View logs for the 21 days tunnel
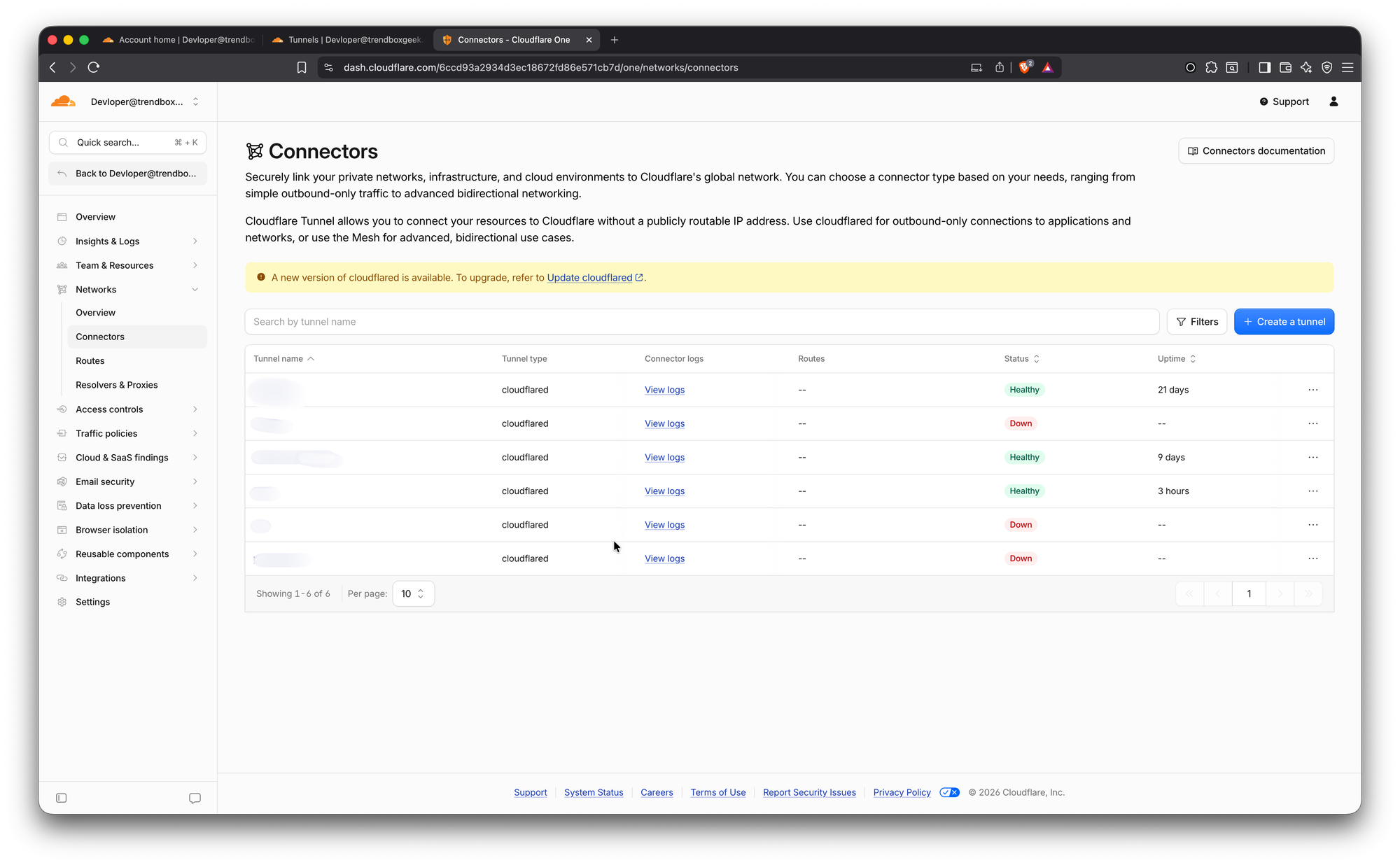 click(664, 390)
